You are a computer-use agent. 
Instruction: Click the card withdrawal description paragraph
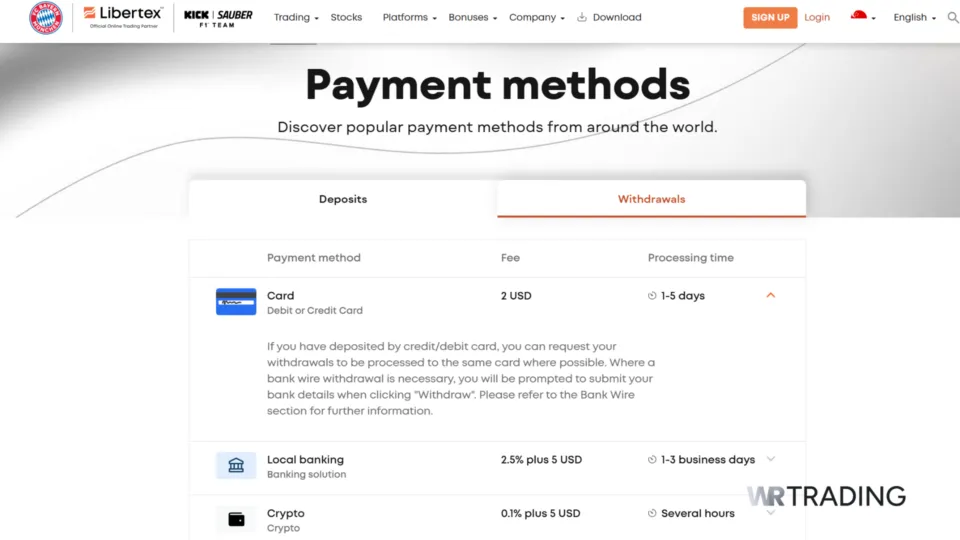[461, 378]
